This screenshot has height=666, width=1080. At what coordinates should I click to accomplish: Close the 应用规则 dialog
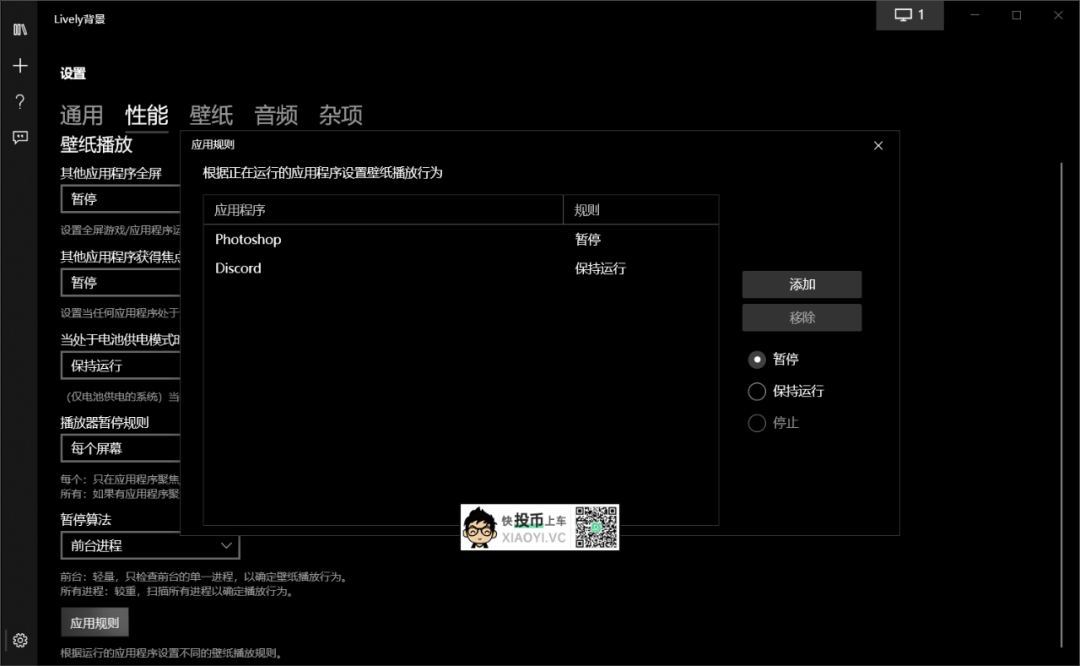(x=878, y=145)
